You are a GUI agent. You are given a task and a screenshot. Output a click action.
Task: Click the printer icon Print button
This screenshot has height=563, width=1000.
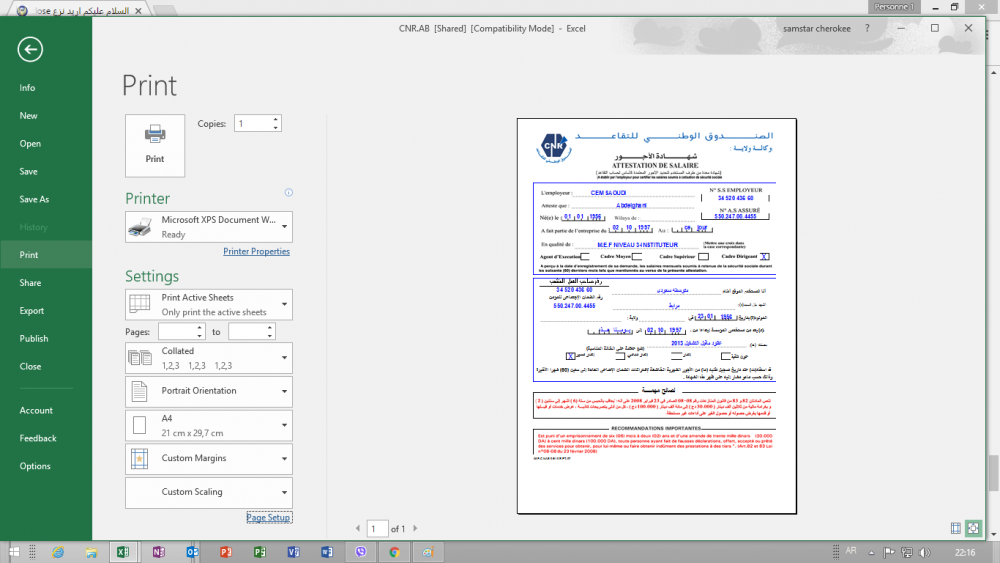pyautogui.click(x=155, y=145)
